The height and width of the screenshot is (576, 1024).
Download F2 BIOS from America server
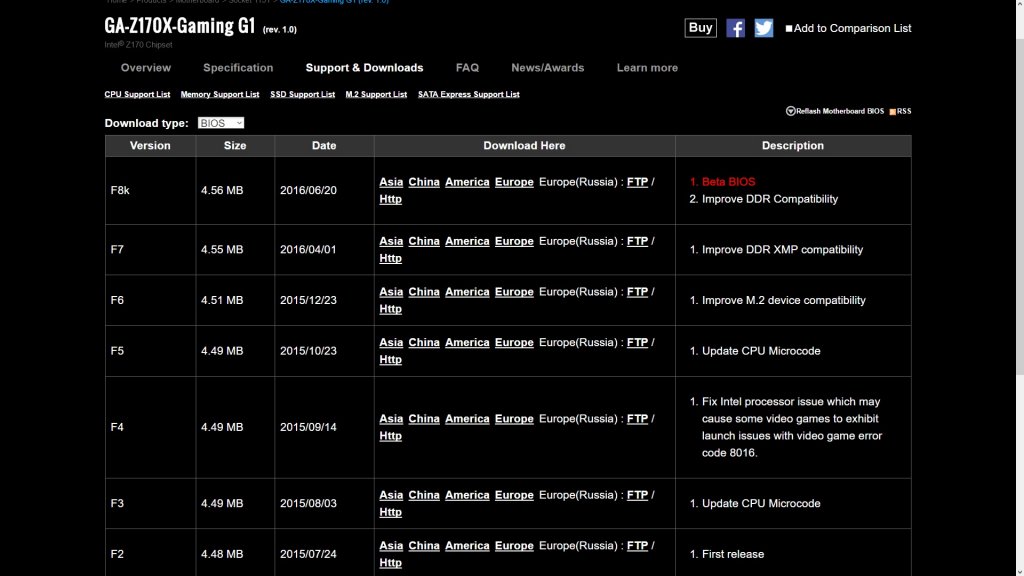(x=467, y=546)
